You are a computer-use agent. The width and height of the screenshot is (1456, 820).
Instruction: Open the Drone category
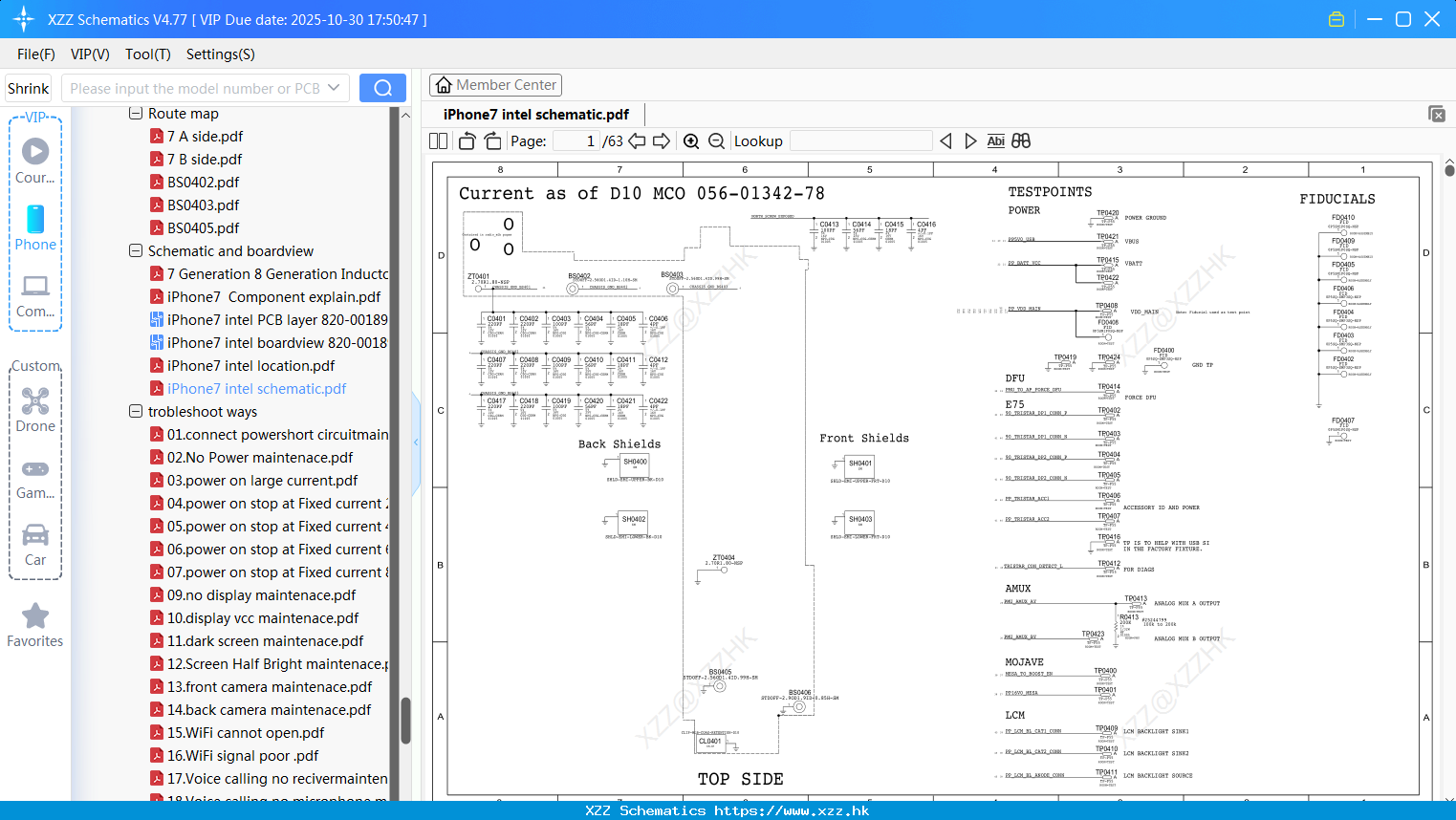coord(35,410)
